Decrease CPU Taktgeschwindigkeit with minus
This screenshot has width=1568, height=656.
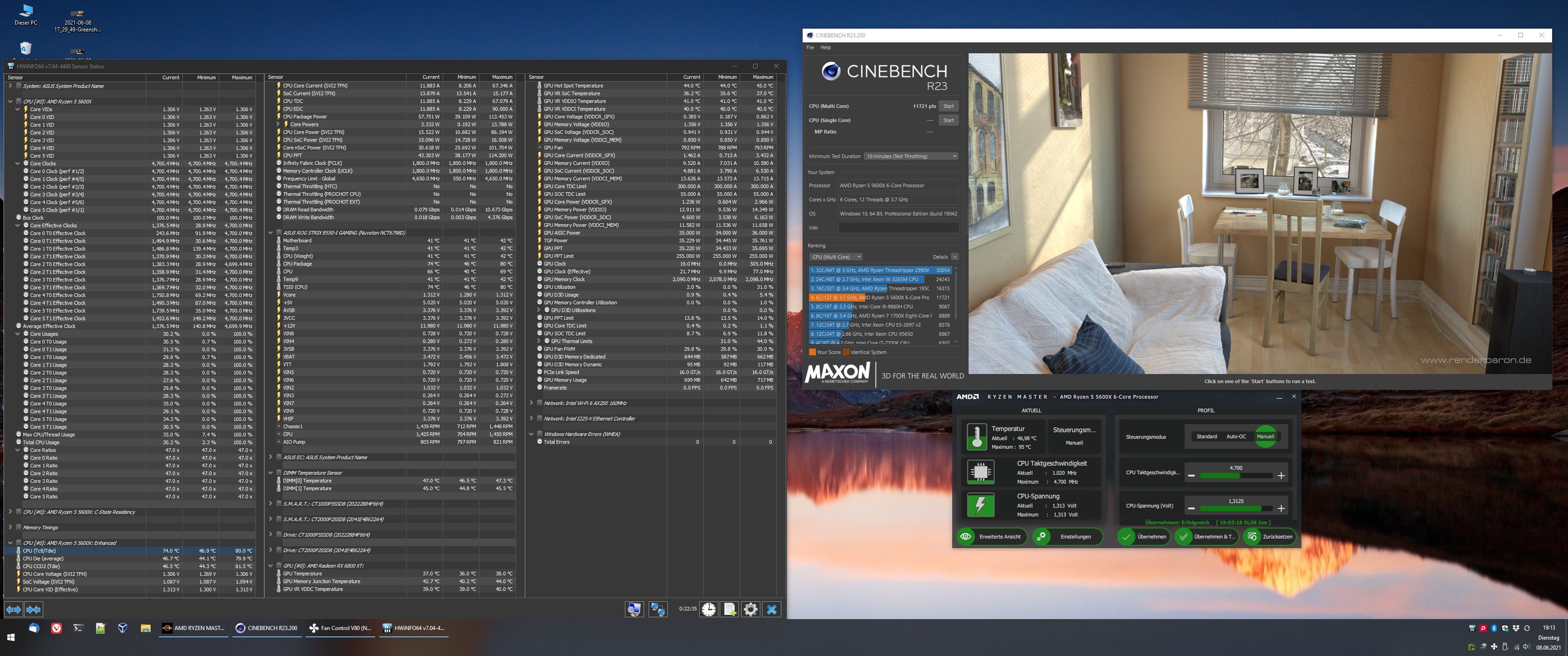pyautogui.click(x=1191, y=475)
